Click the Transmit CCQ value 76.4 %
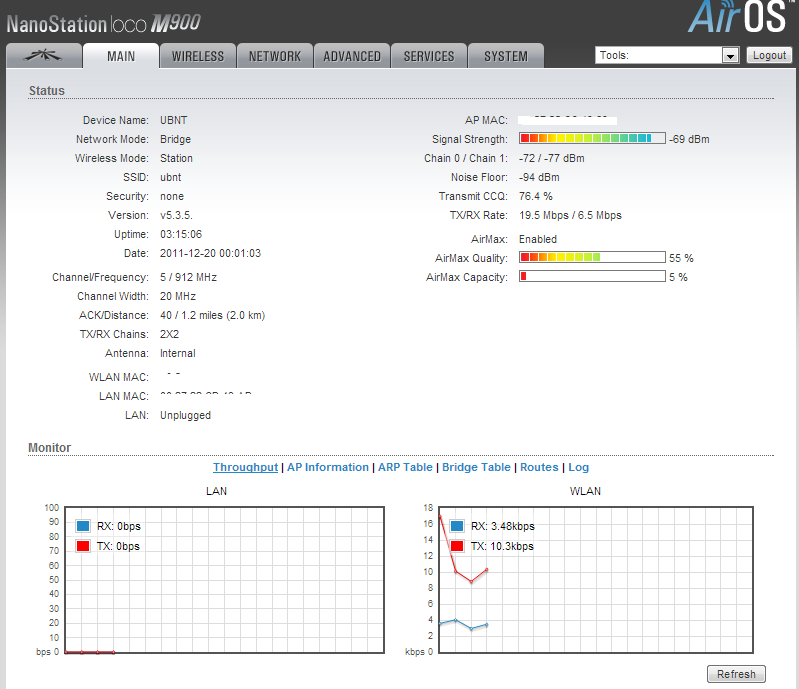This screenshot has height=689, width=799. (x=536, y=196)
